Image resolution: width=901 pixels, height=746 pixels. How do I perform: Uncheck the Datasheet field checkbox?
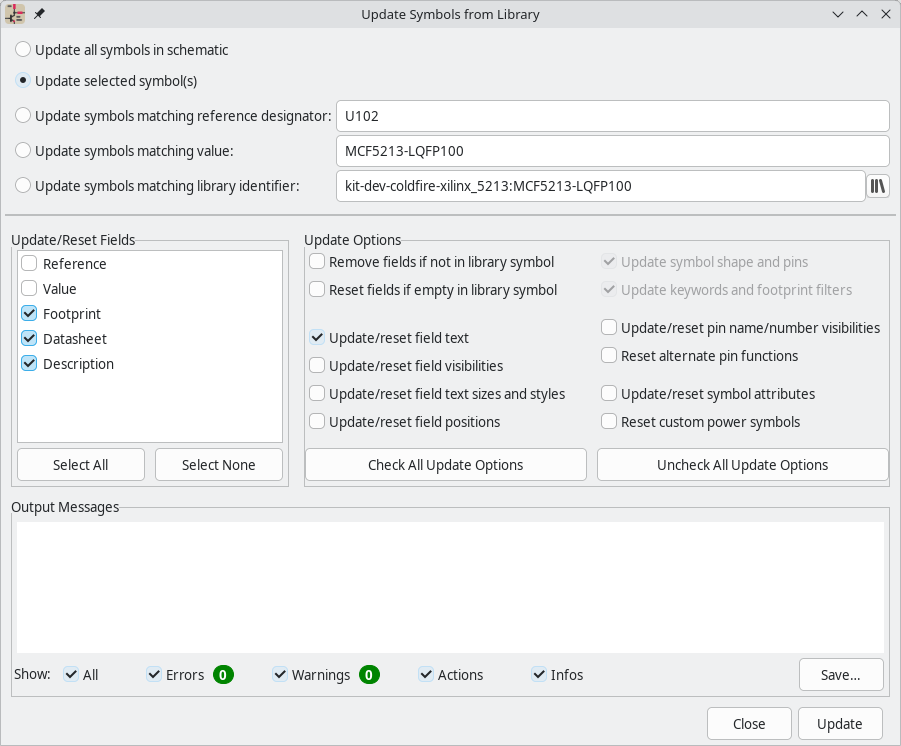(30, 339)
